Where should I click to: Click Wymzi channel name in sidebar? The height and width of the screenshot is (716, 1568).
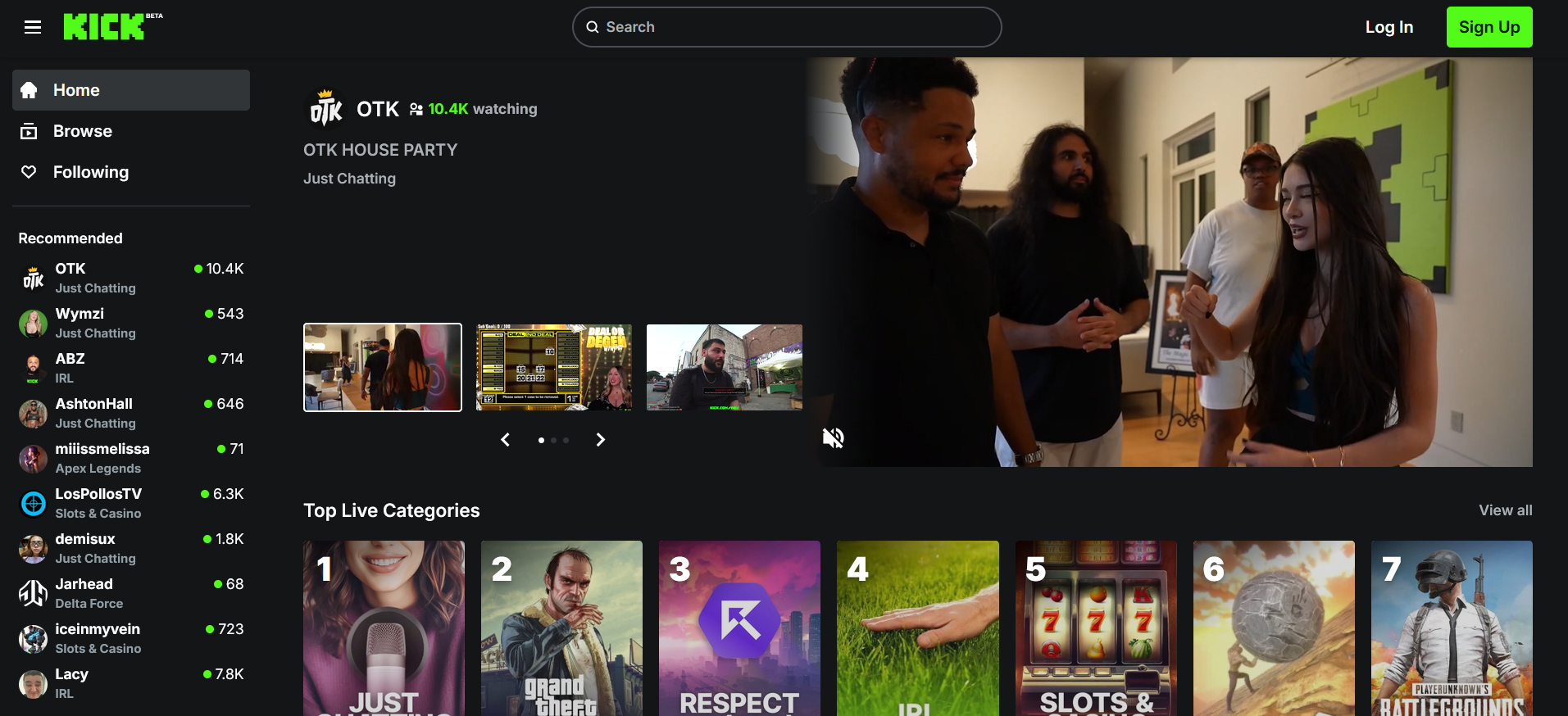tap(80, 314)
